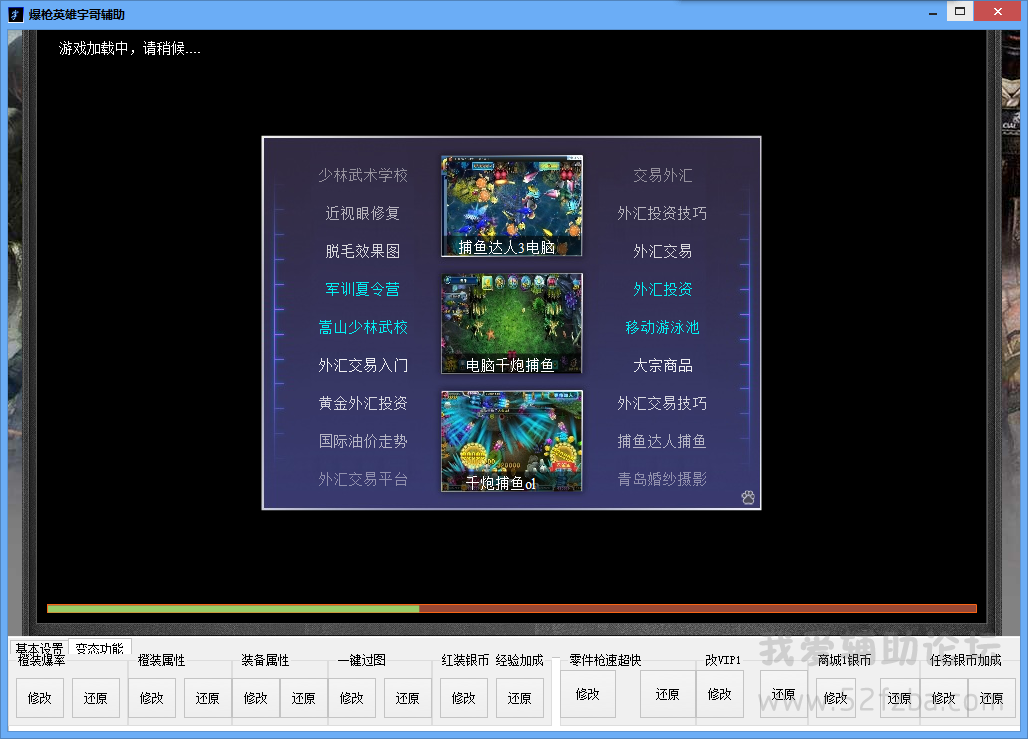Image resolution: width=1028 pixels, height=739 pixels.
Task: Click 修改 under 任务银币加成
Action: (943, 698)
